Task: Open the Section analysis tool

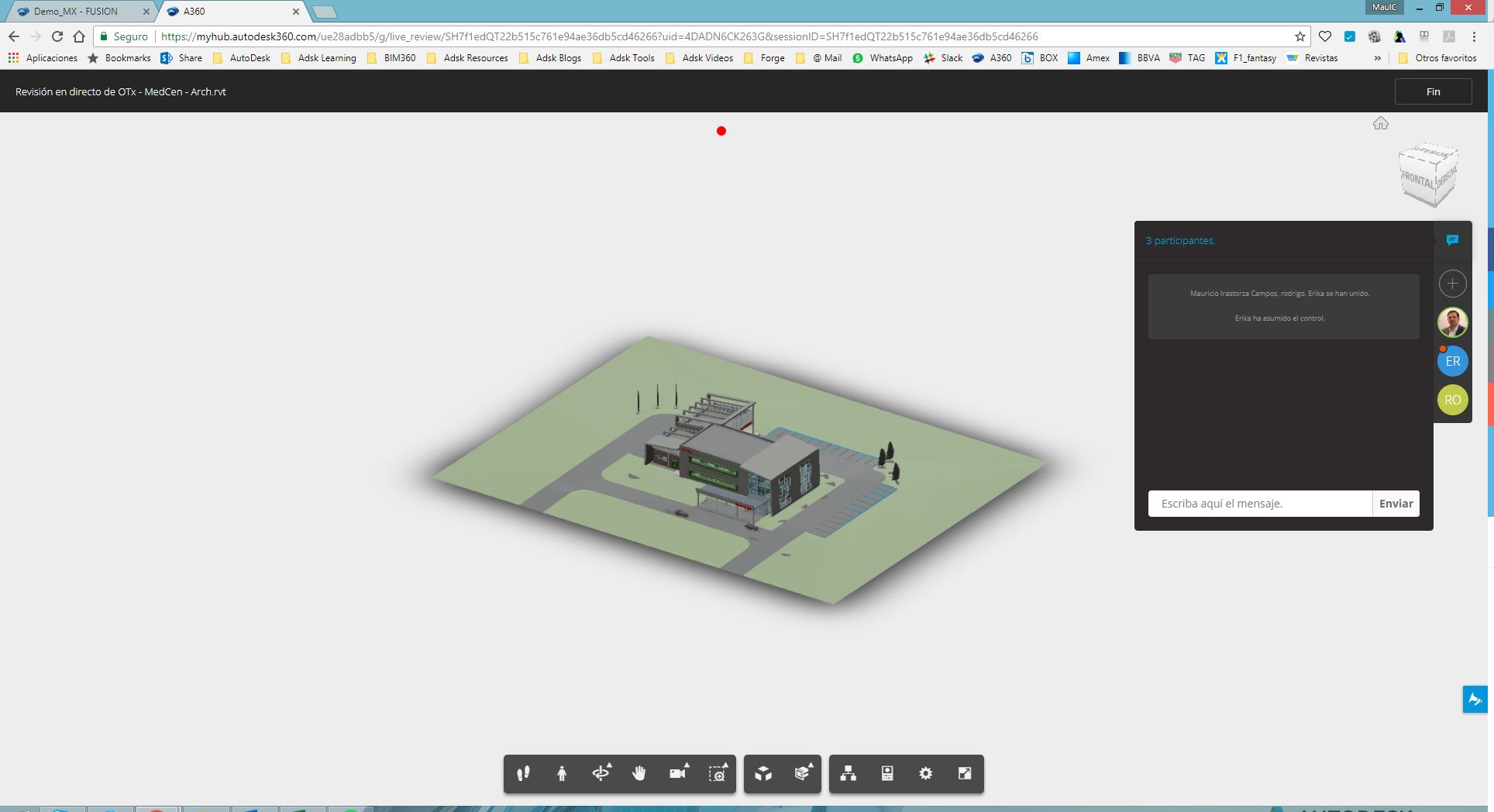Action: pyautogui.click(x=803, y=773)
